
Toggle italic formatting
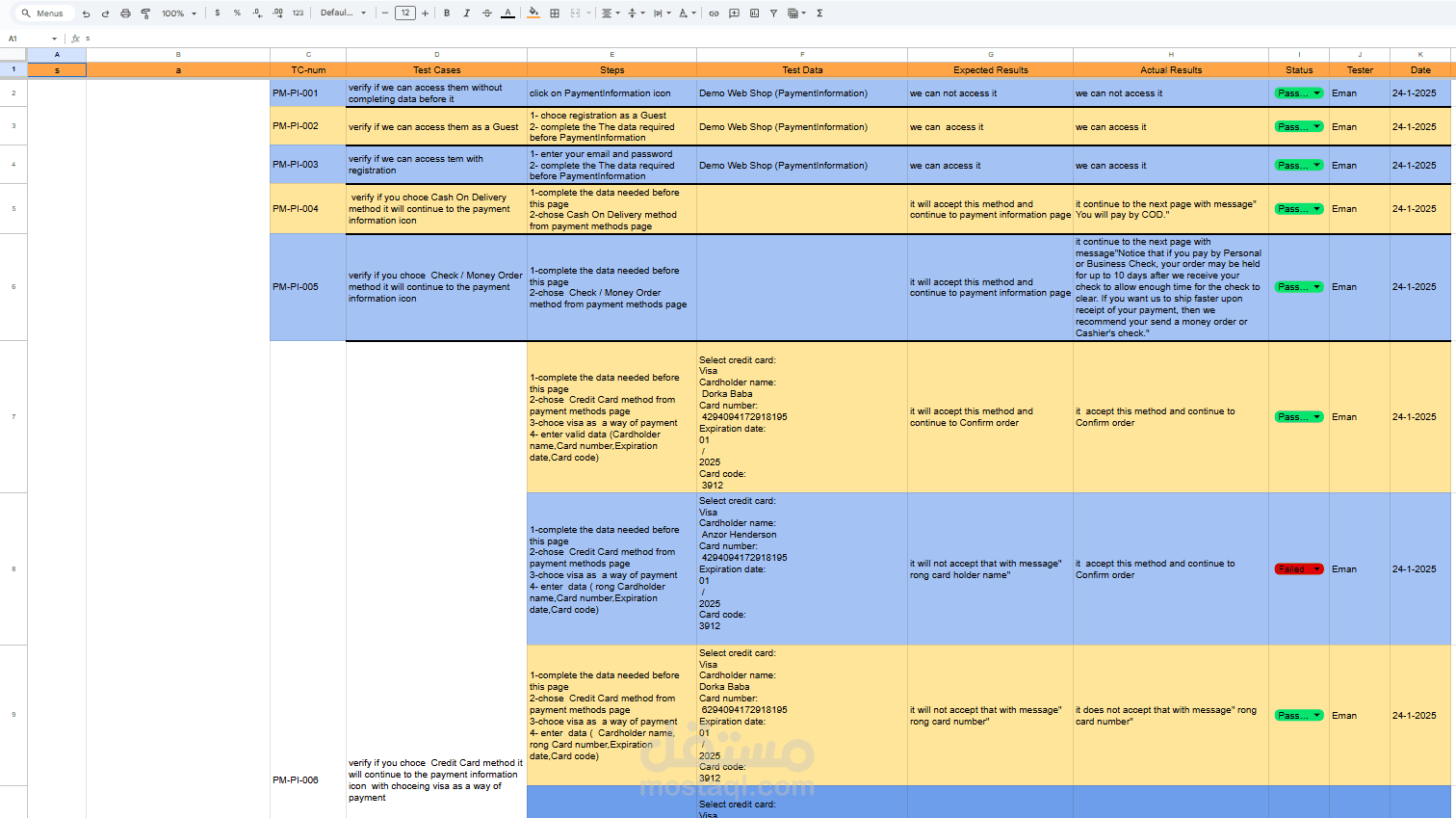pyautogui.click(x=467, y=13)
